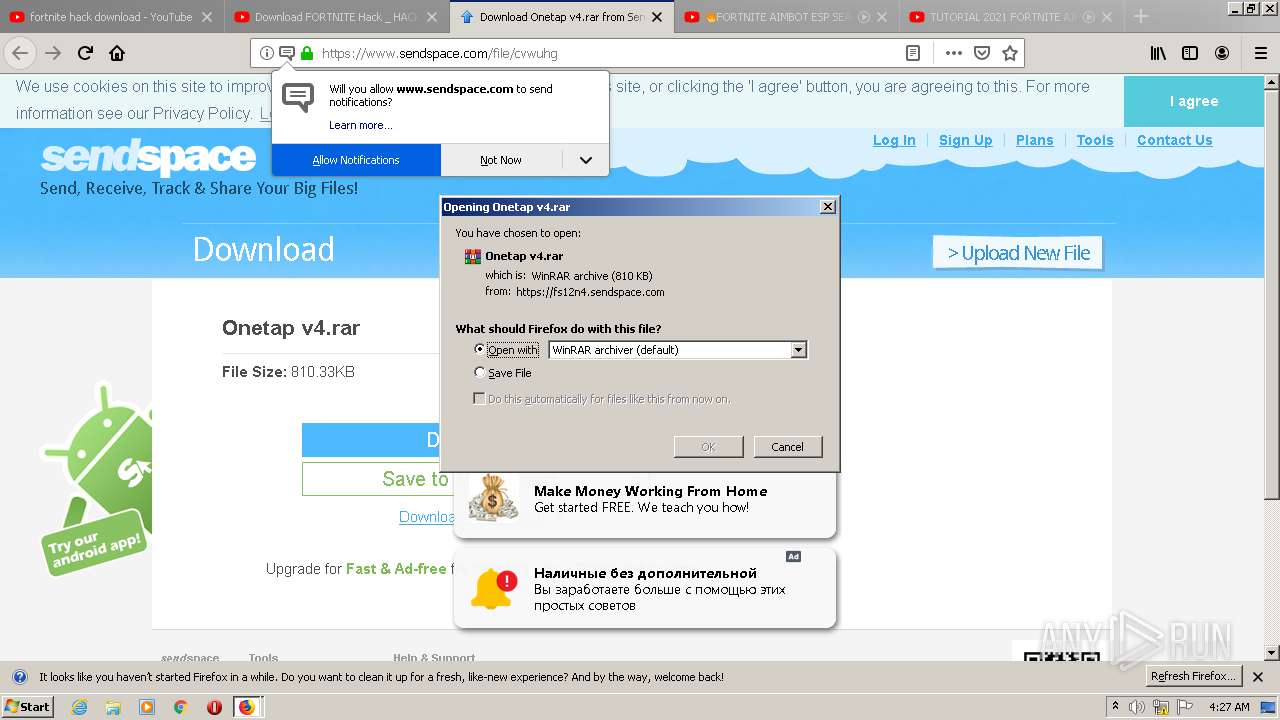Image resolution: width=1280 pixels, height=720 pixels.
Task: Open the Log In link
Action: point(894,140)
